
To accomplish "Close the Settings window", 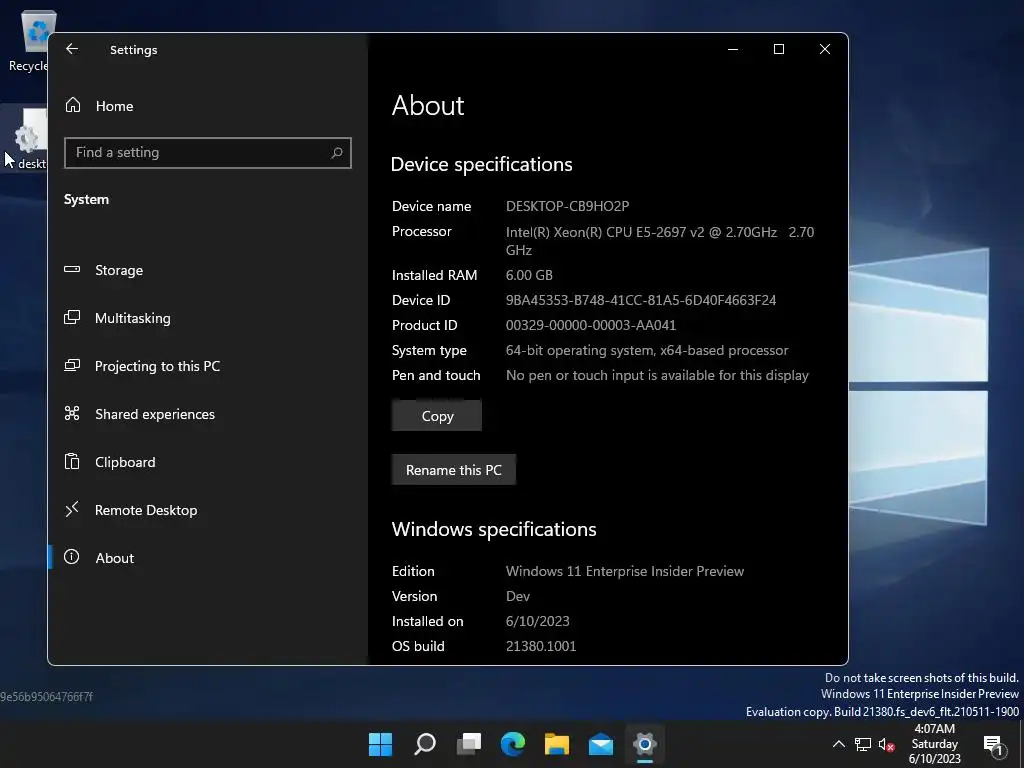I will tap(825, 49).
